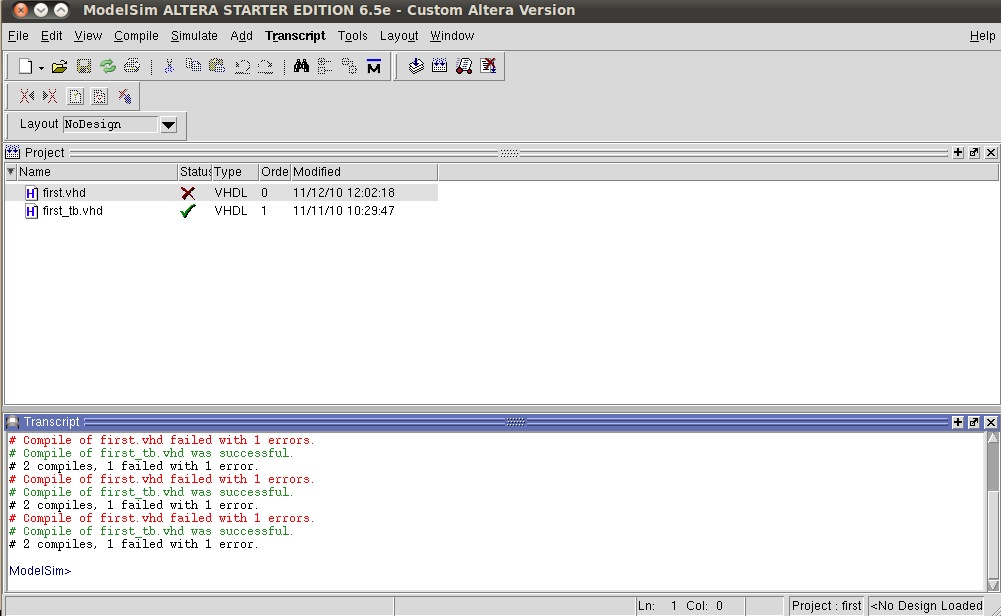Click the Break simulation icon with red X
This screenshot has height=616, width=1001.
pyautogui.click(x=488, y=67)
